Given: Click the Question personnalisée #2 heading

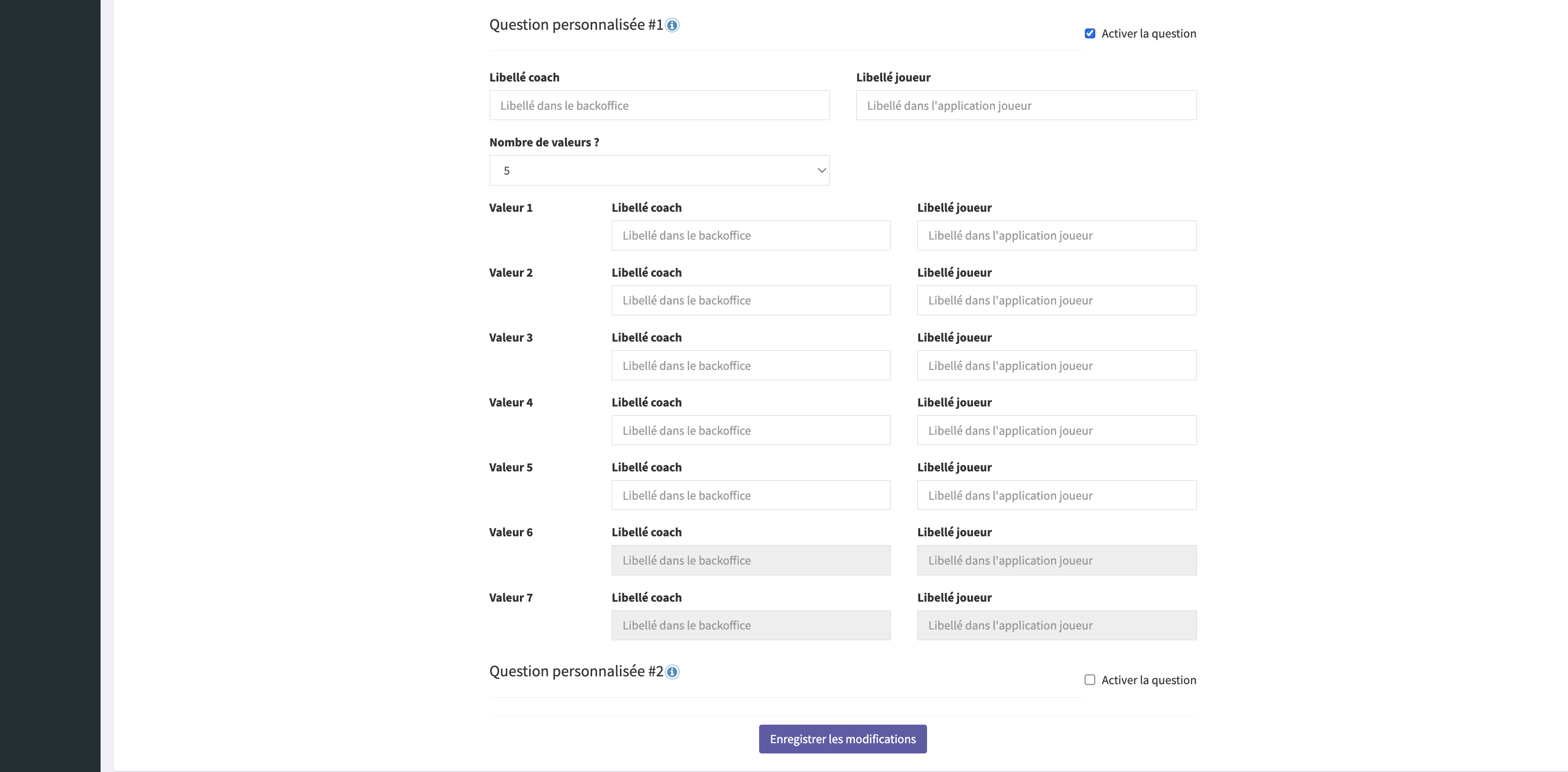Looking at the screenshot, I should [x=576, y=671].
